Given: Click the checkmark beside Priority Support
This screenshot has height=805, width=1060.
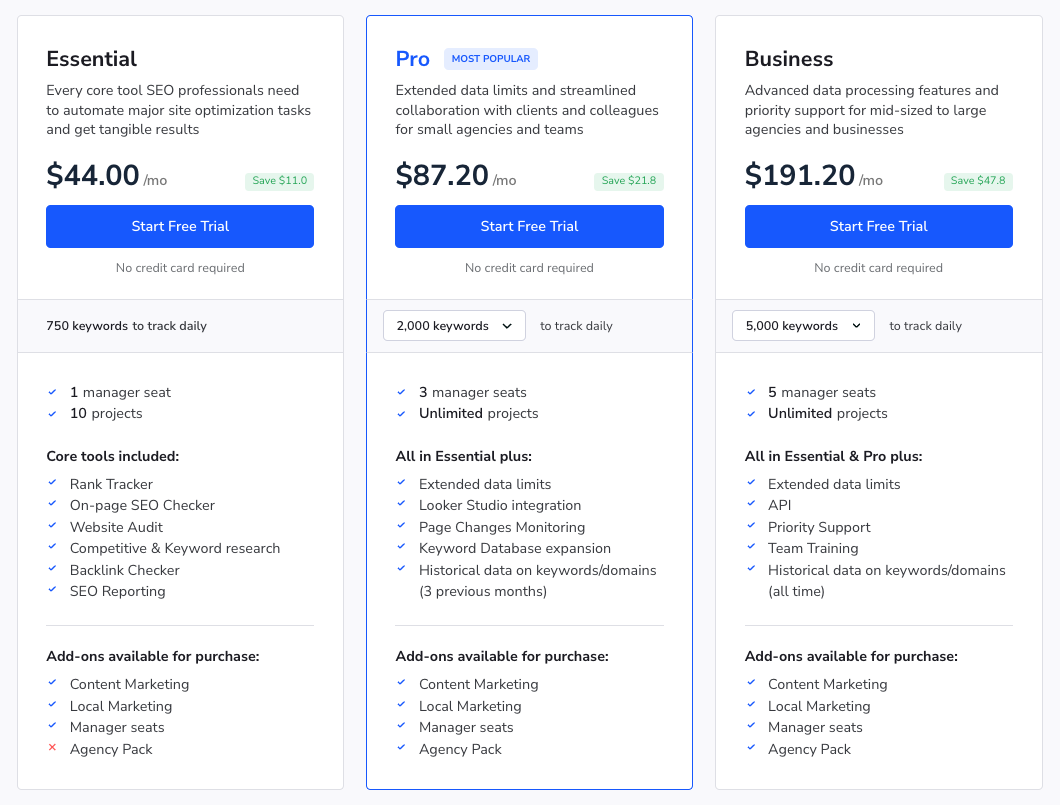Looking at the screenshot, I should click(x=750, y=527).
